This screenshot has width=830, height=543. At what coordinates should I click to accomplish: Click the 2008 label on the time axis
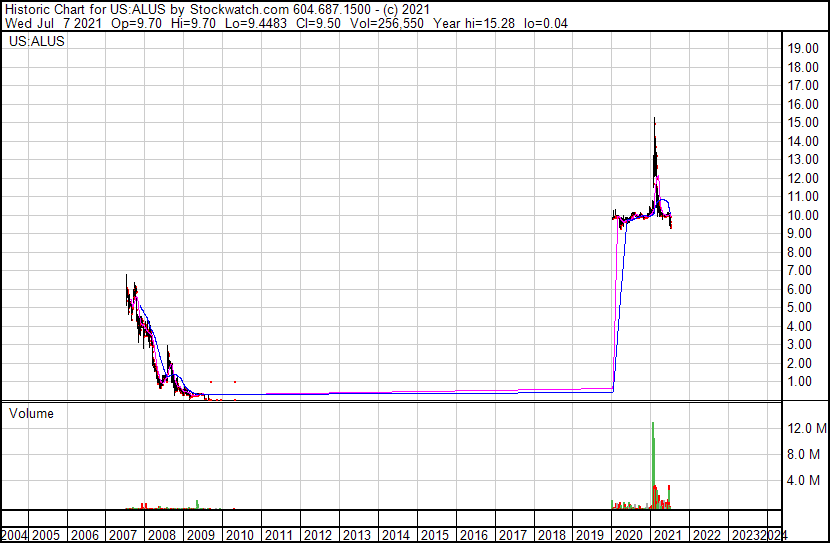[161, 535]
